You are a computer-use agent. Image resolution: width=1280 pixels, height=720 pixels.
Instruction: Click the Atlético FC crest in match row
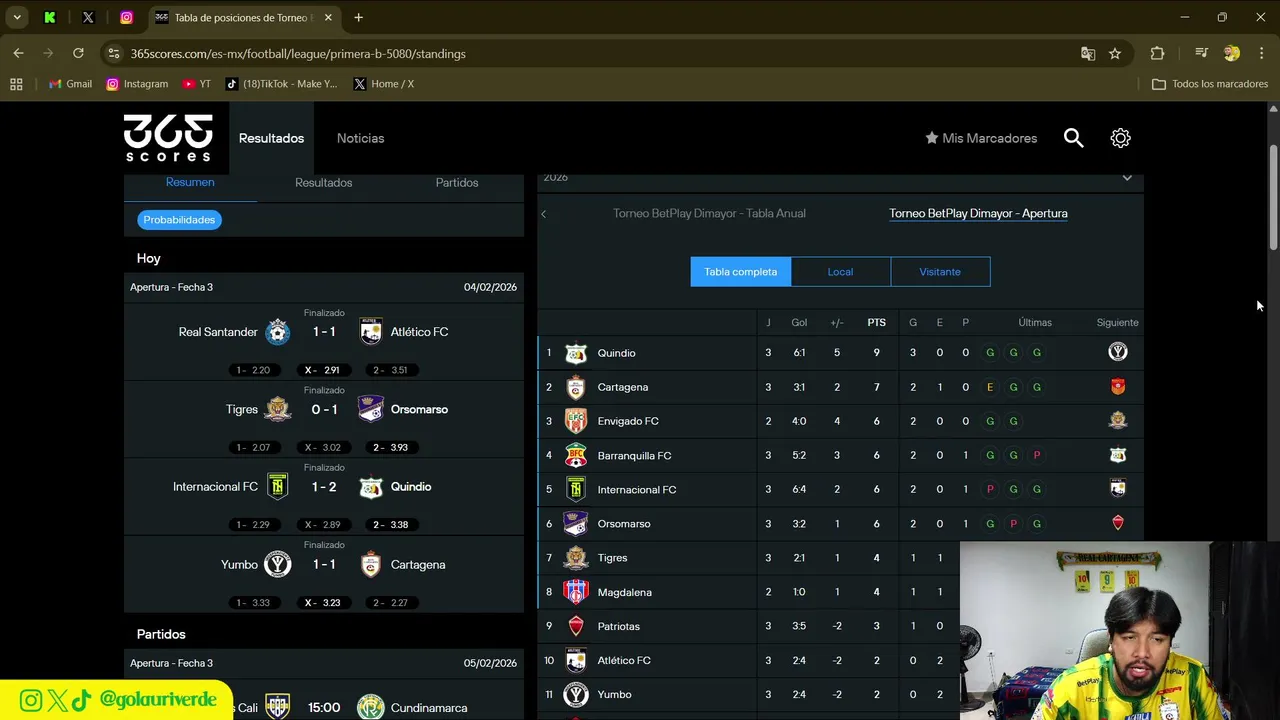(x=371, y=332)
